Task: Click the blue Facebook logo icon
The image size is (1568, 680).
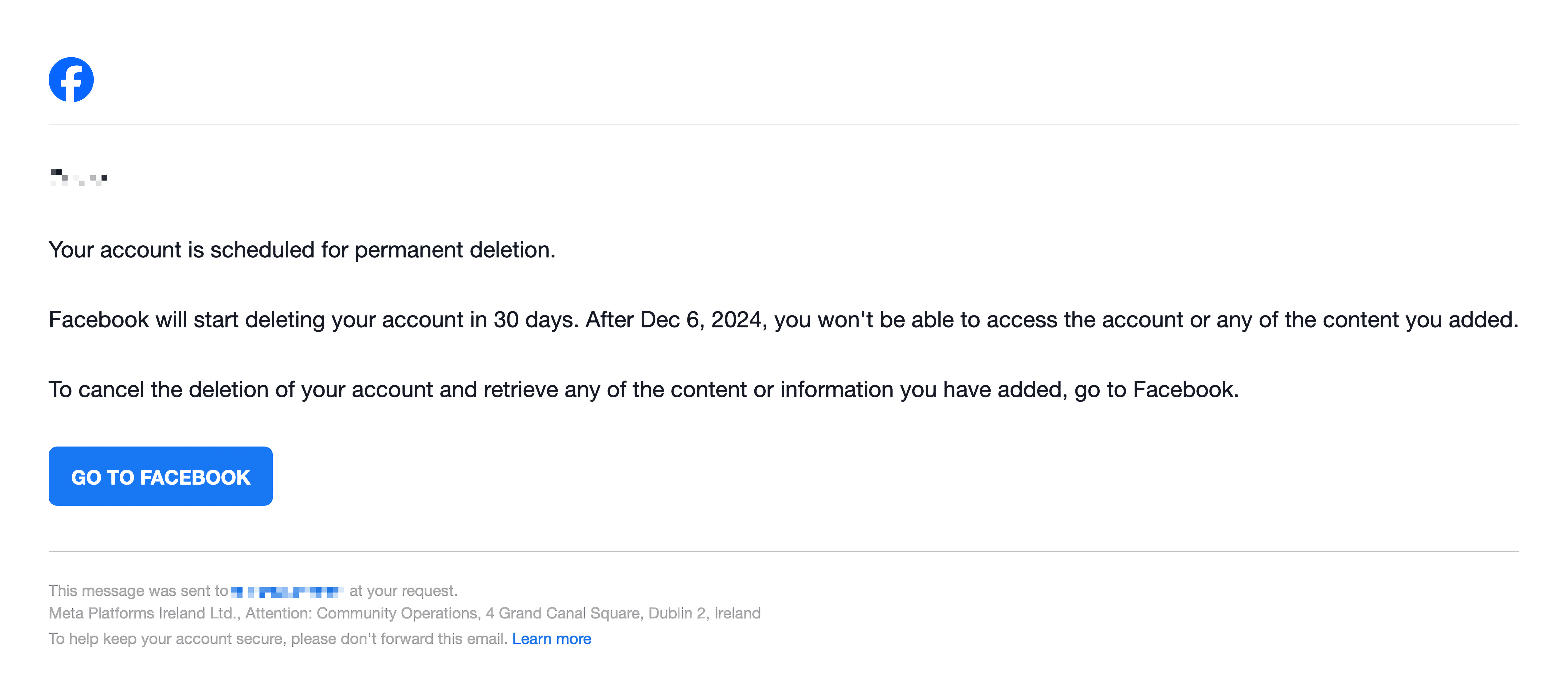Action: 71,80
